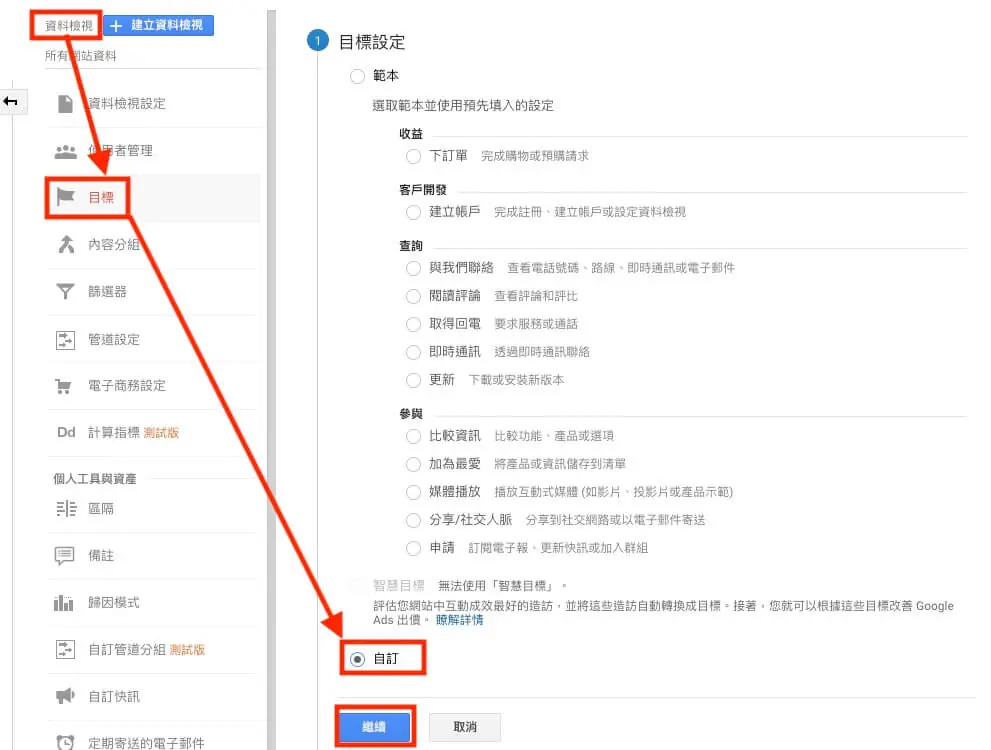Click the shopping cart icon for 電子商務設定
This screenshot has width=991, height=750.
point(63,386)
